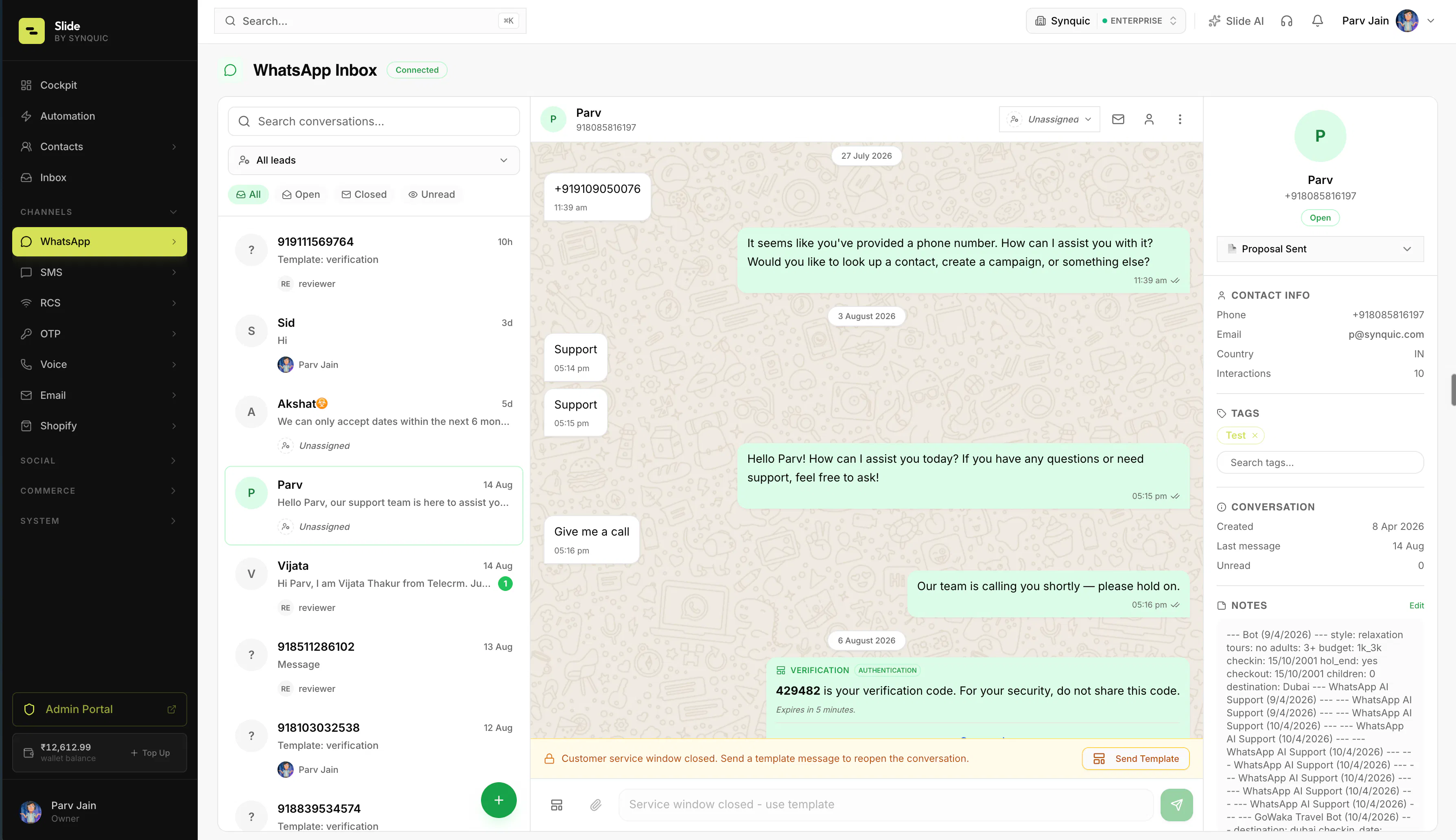Select the Closed filter tab
The image size is (1456, 840).
point(364,195)
